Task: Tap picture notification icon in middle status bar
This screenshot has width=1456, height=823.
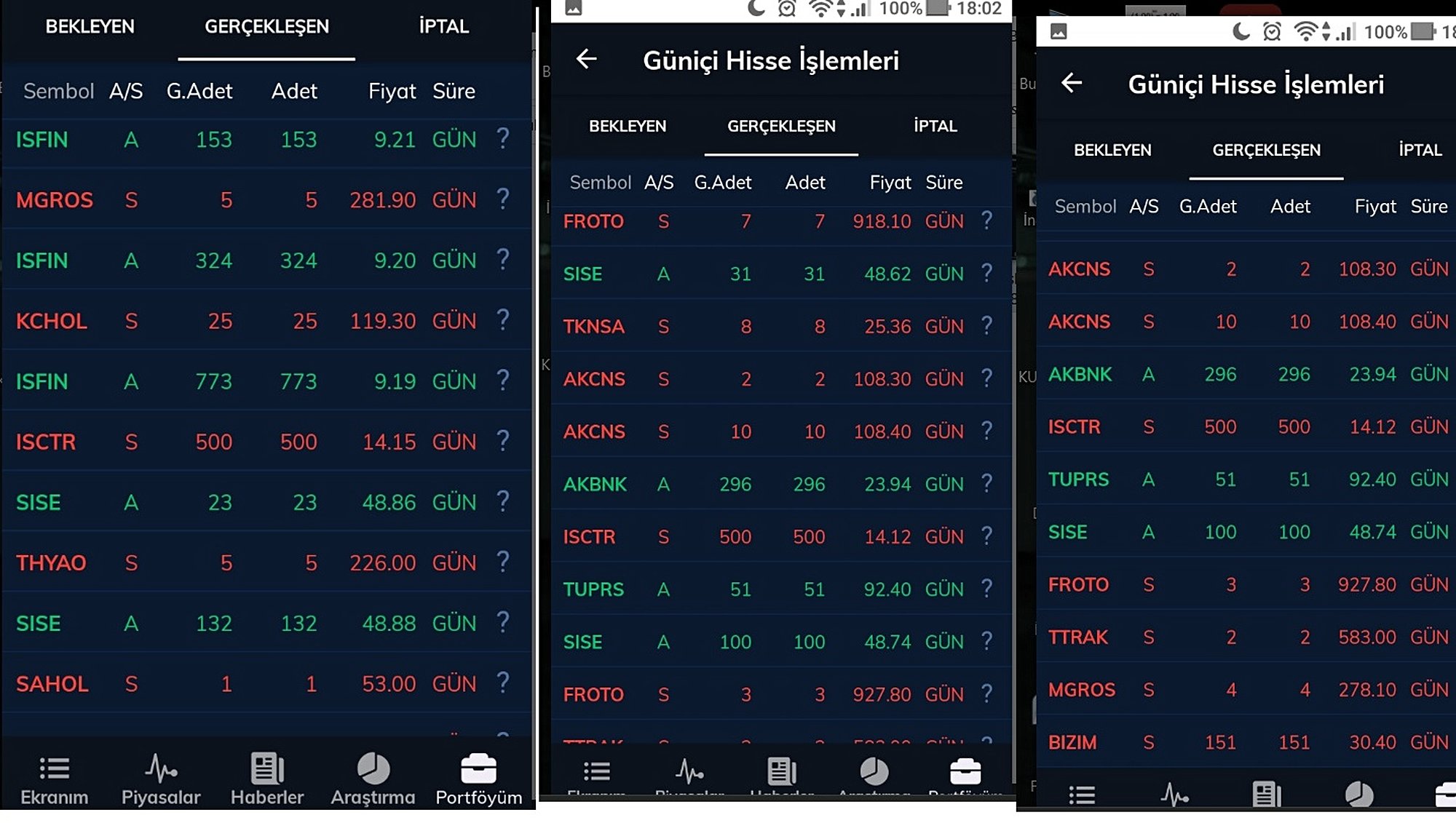Action: click(x=574, y=9)
